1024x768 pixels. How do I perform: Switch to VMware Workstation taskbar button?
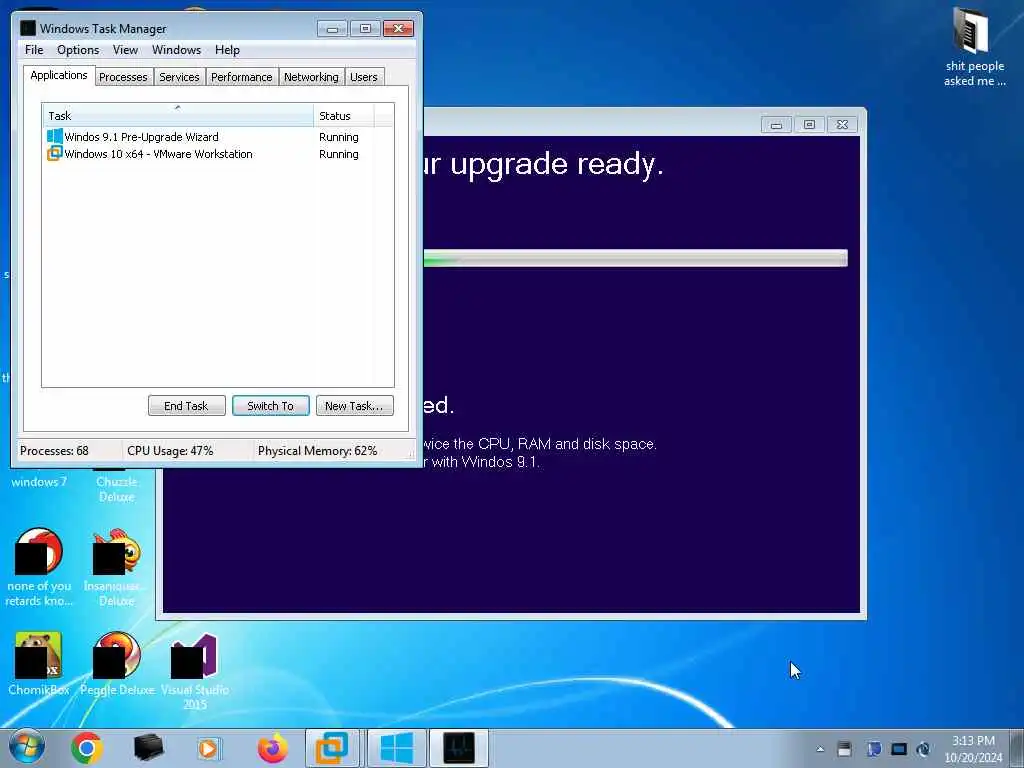pyautogui.click(x=332, y=748)
